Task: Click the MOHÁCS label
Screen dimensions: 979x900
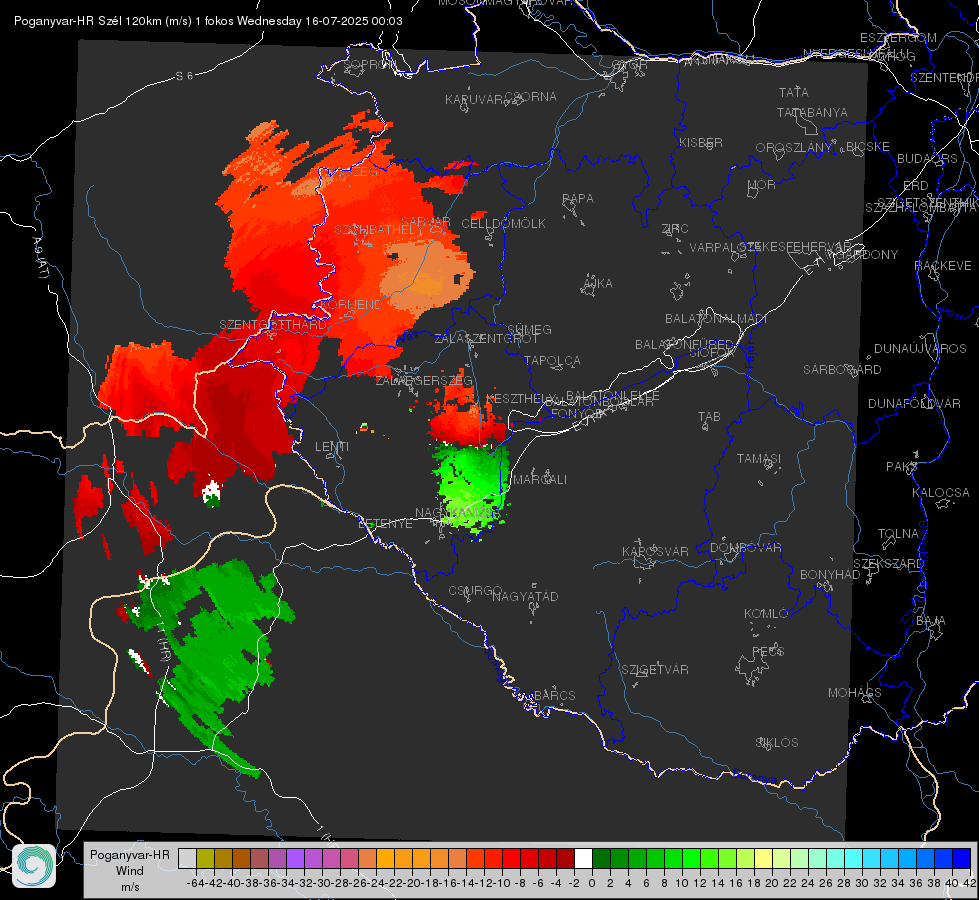Action: point(854,693)
